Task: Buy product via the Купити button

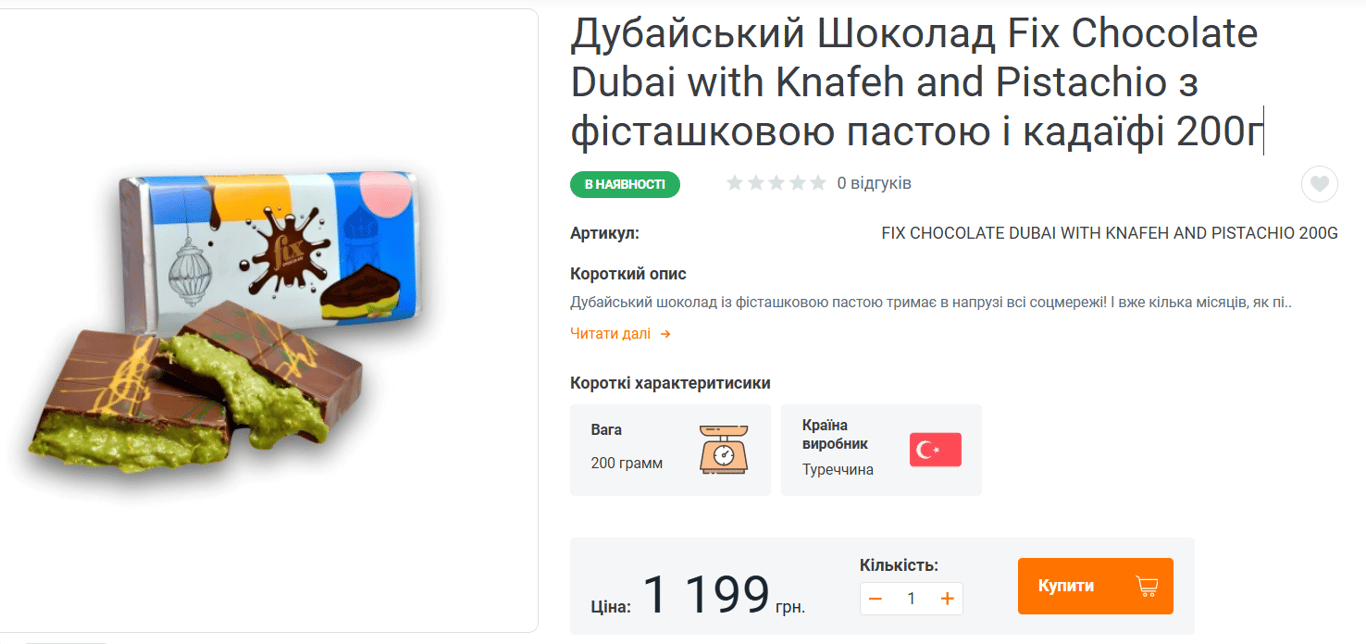Action: [x=1095, y=586]
